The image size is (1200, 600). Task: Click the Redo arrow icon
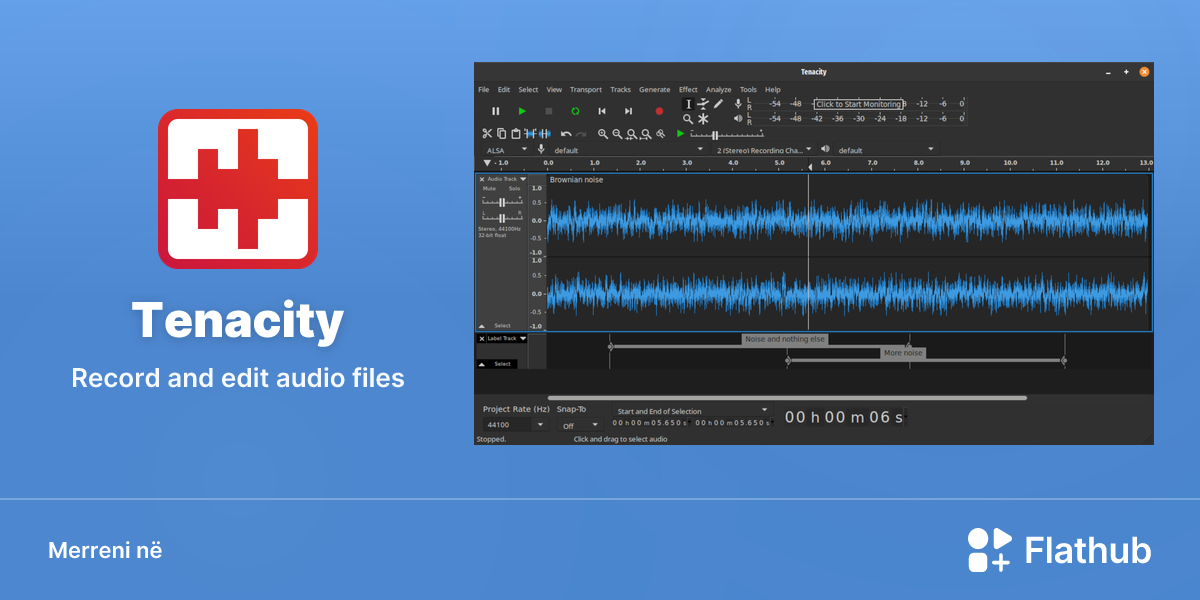click(581, 133)
